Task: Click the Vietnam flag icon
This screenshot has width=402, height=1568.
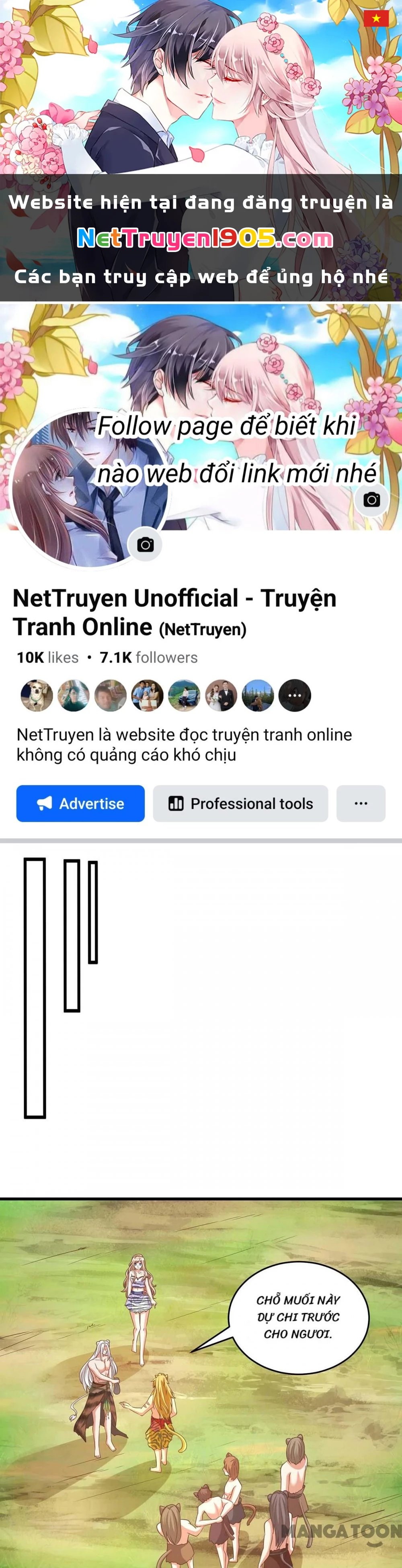Action: (x=376, y=18)
